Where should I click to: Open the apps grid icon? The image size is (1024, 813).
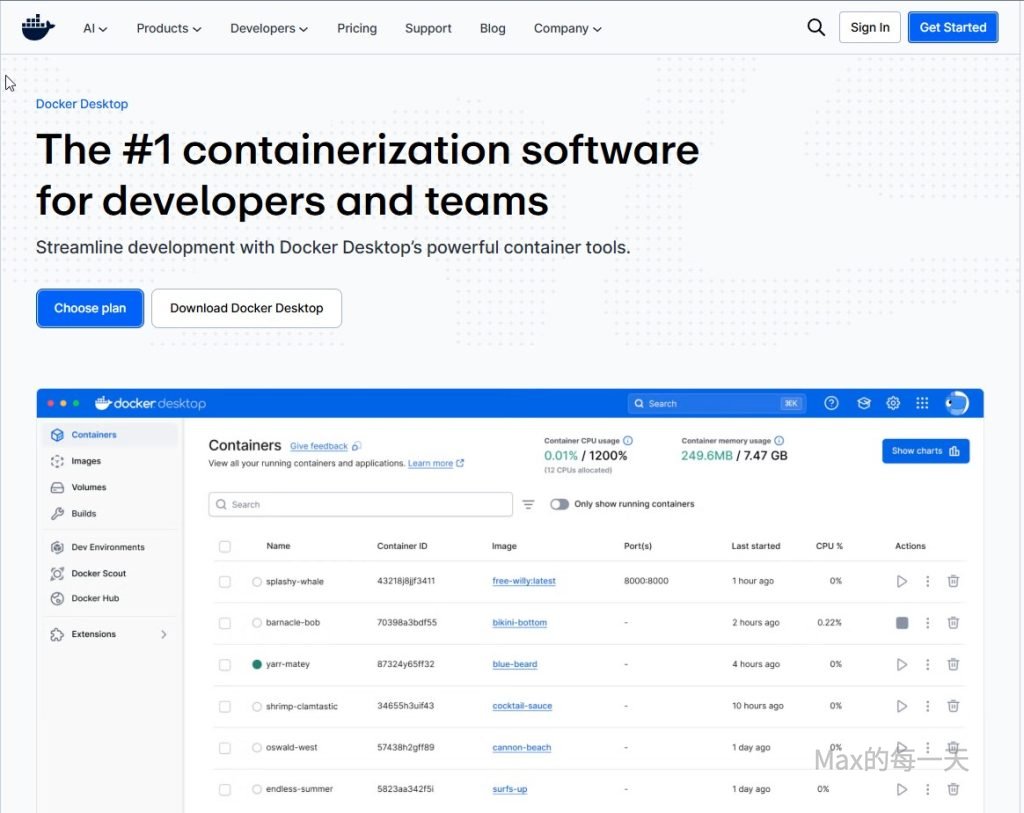[x=922, y=403]
